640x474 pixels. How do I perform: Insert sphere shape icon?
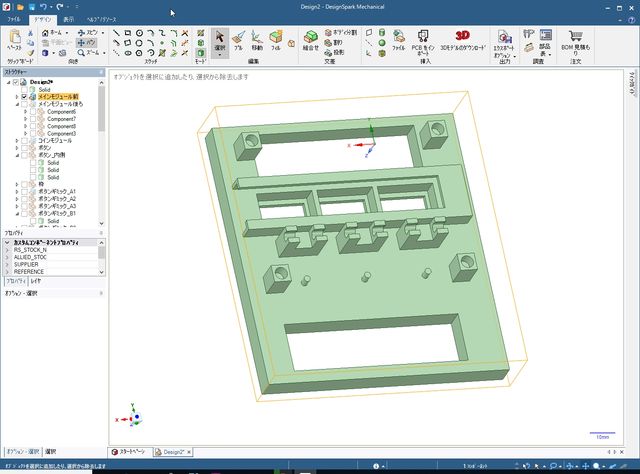tap(382, 43)
